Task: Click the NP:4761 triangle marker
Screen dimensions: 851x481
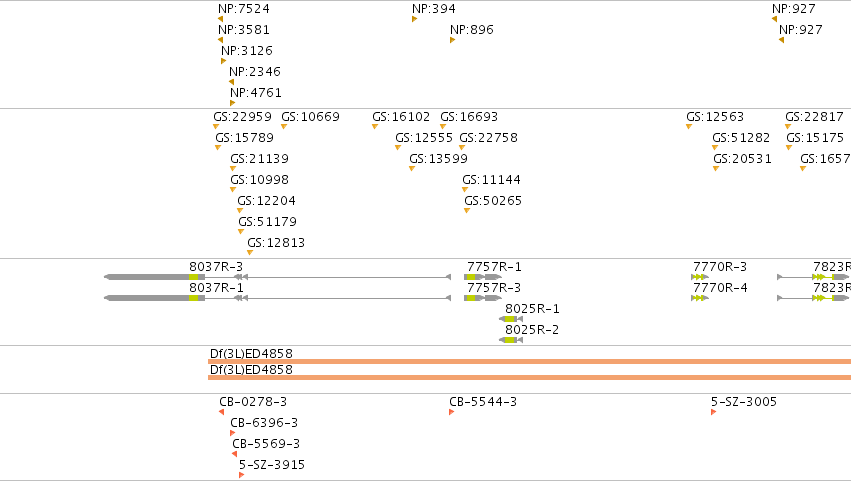Action: pos(233,103)
